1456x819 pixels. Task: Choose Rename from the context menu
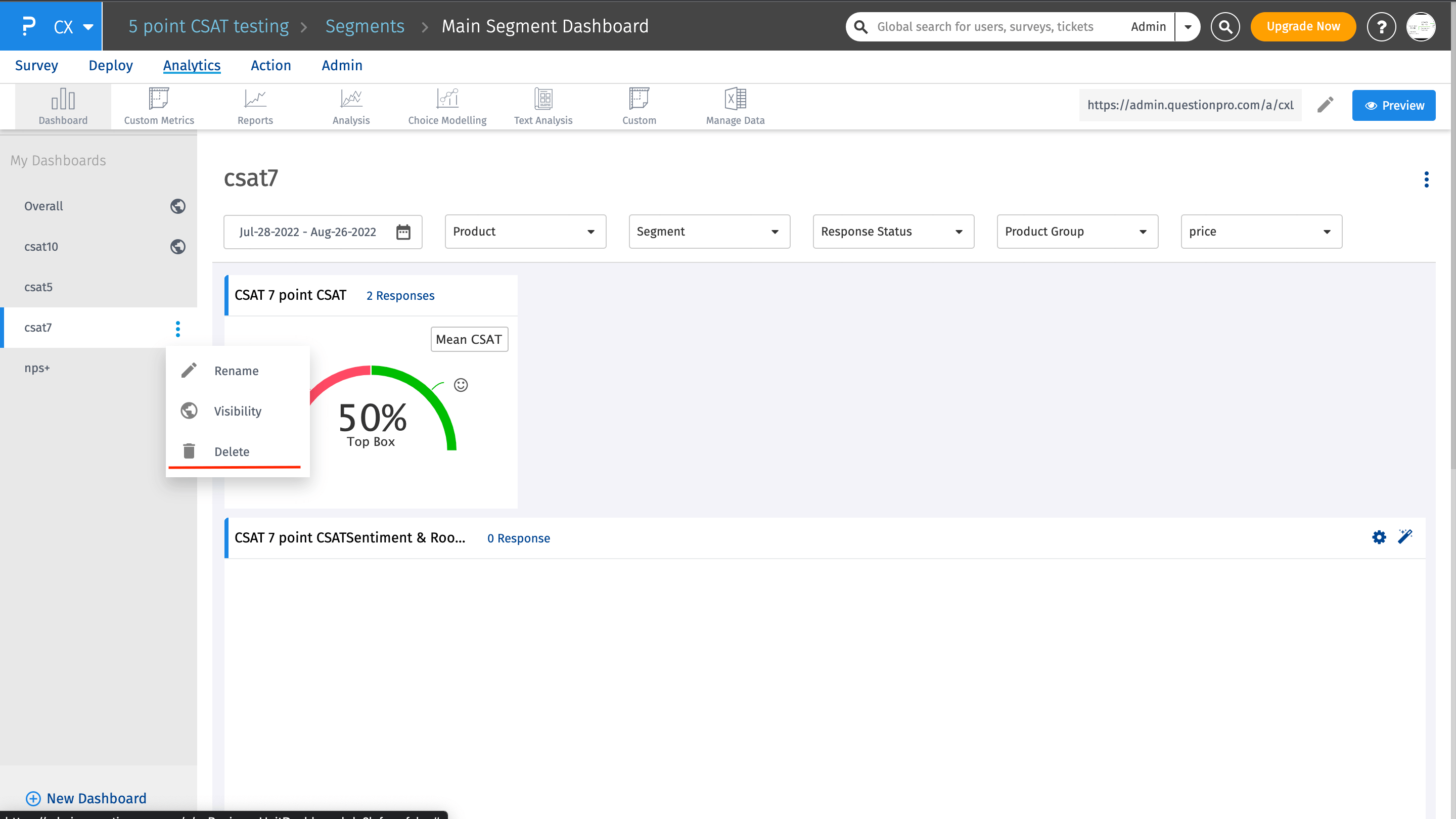click(236, 371)
